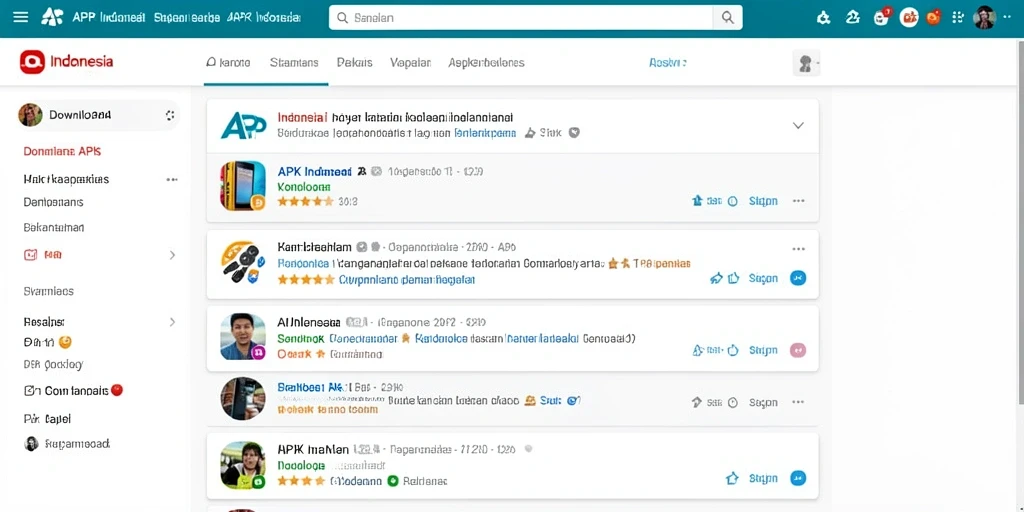Screen dimensions: 1024x512
Task: Switch to the Vapalar tab
Action: coord(410,63)
